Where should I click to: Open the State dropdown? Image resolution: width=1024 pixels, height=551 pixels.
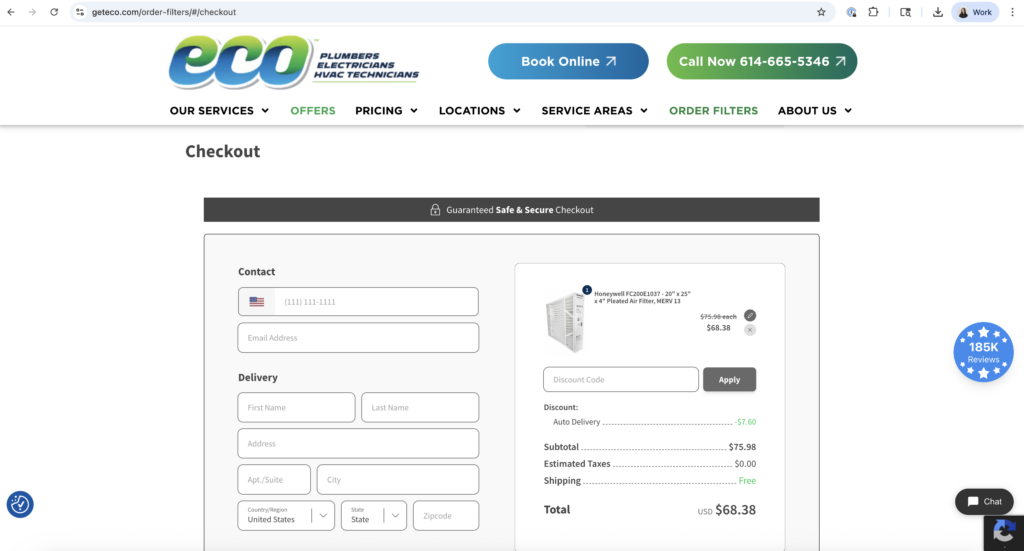[374, 516]
